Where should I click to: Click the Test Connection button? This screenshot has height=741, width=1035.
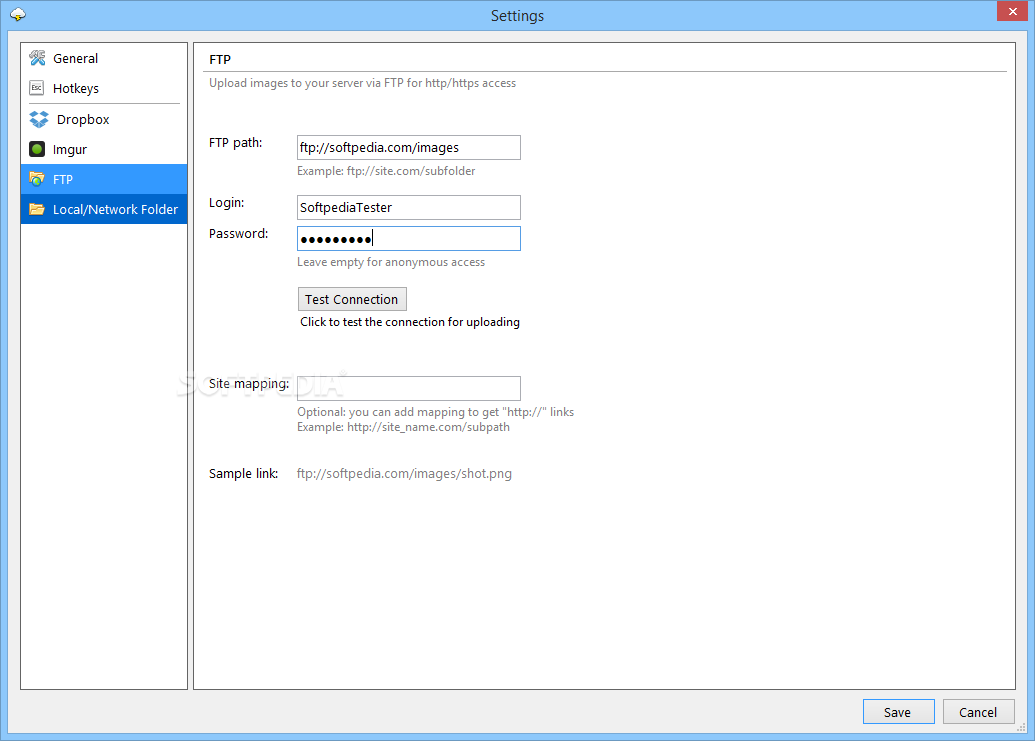coord(352,299)
